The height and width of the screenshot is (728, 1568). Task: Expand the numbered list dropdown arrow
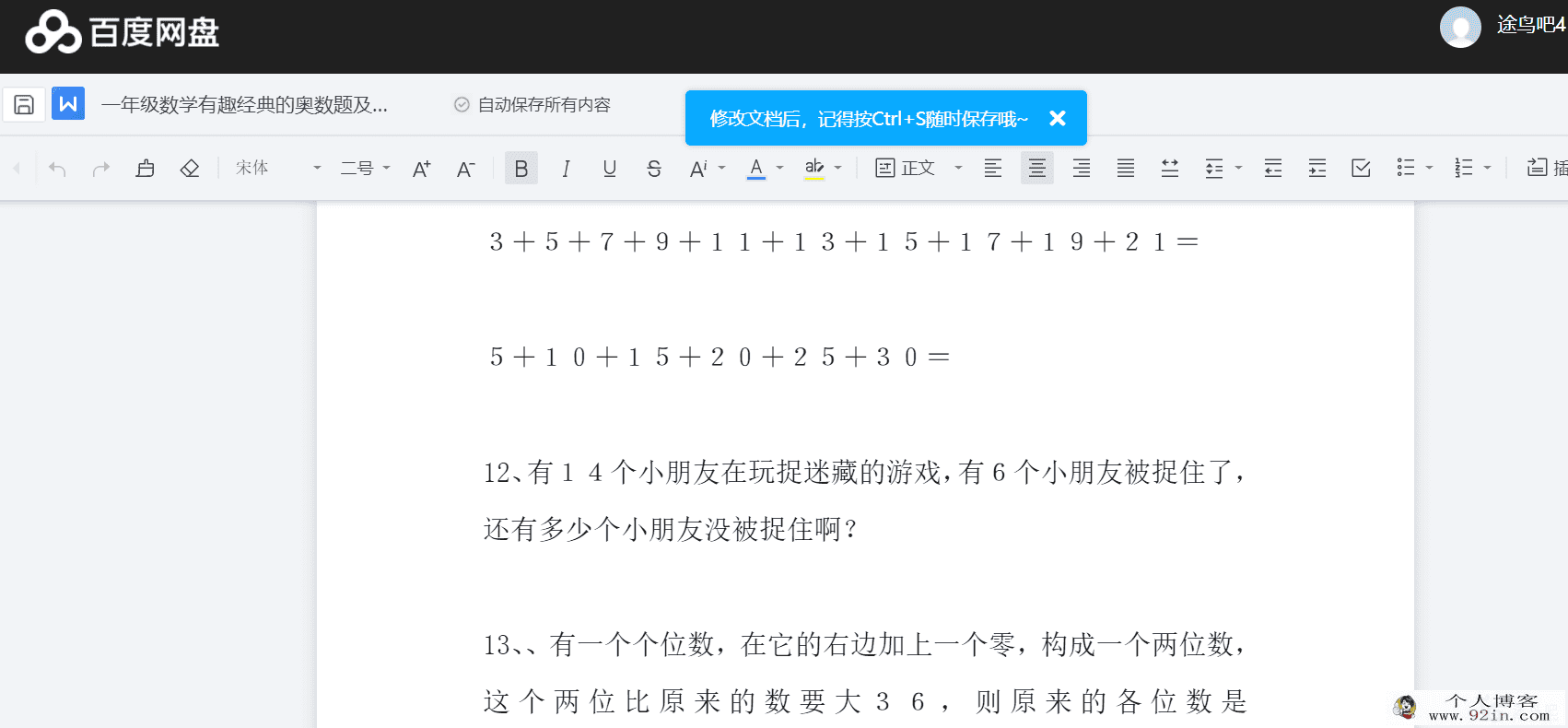(1488, 168)
